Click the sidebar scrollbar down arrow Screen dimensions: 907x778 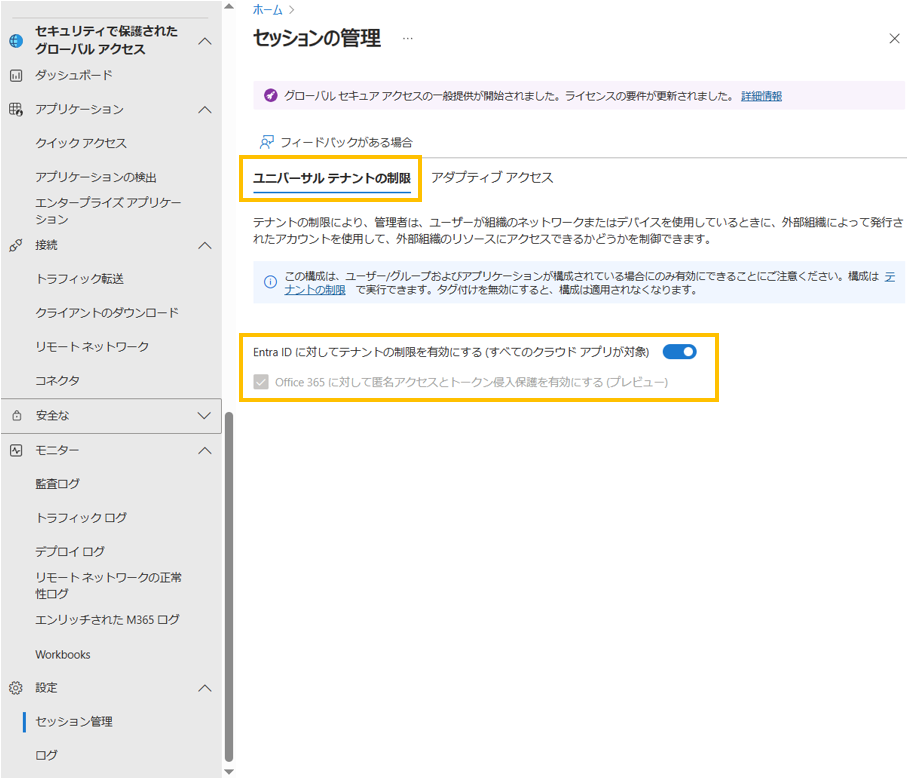click(x=229, y=772)
